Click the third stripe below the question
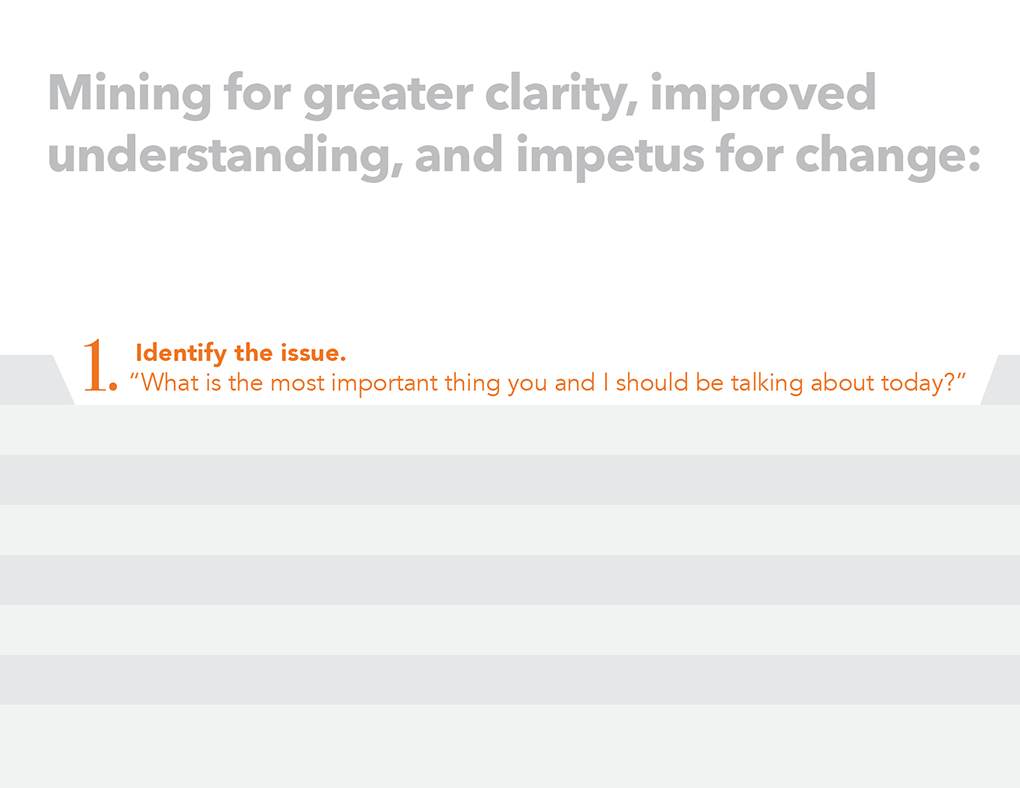 pyautogui.click(x=510, y=530)
